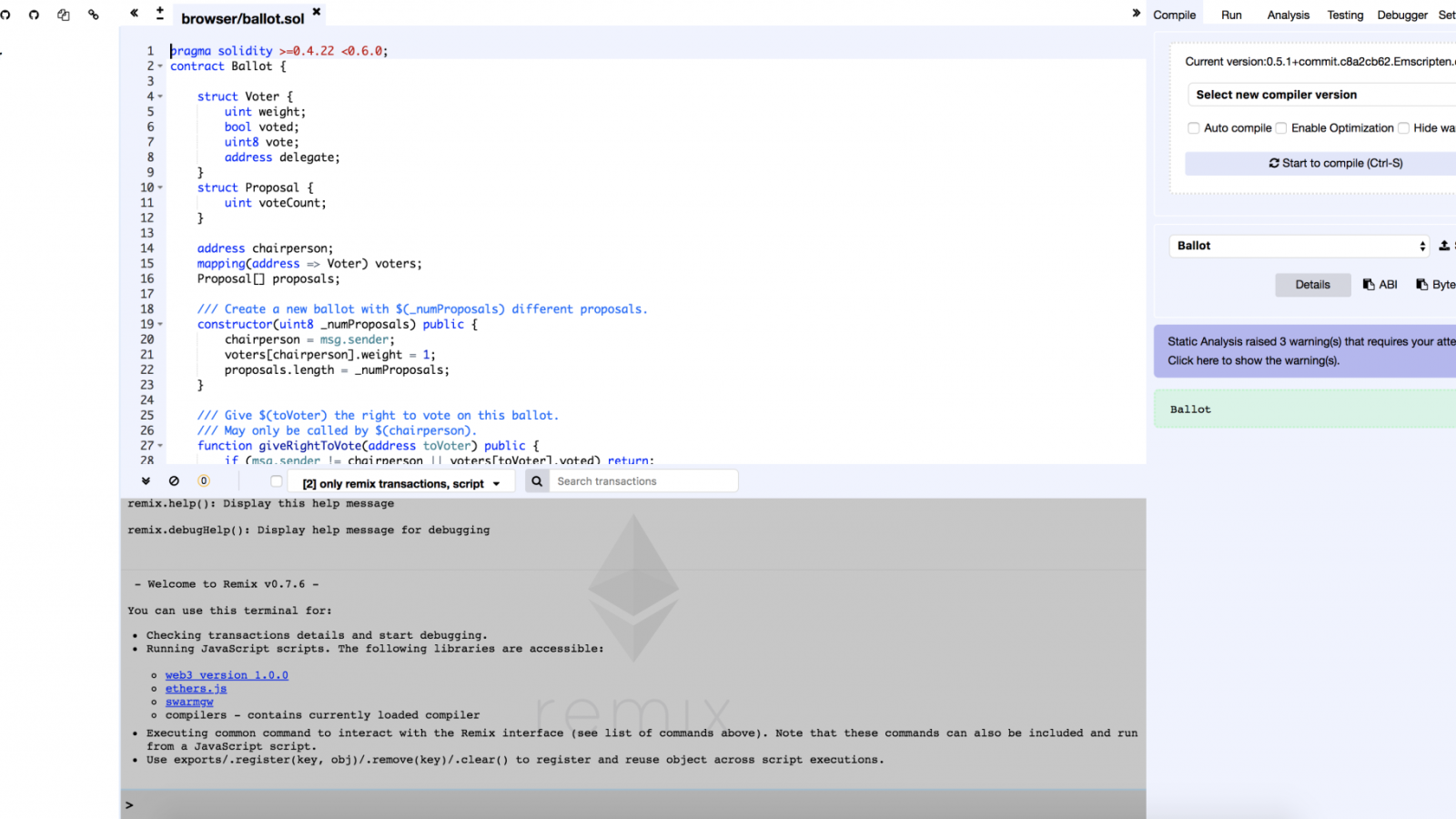
Task: Click the terminal double-down arrow toggle icon
Action: pyautogui.click(x=146, y=480)
